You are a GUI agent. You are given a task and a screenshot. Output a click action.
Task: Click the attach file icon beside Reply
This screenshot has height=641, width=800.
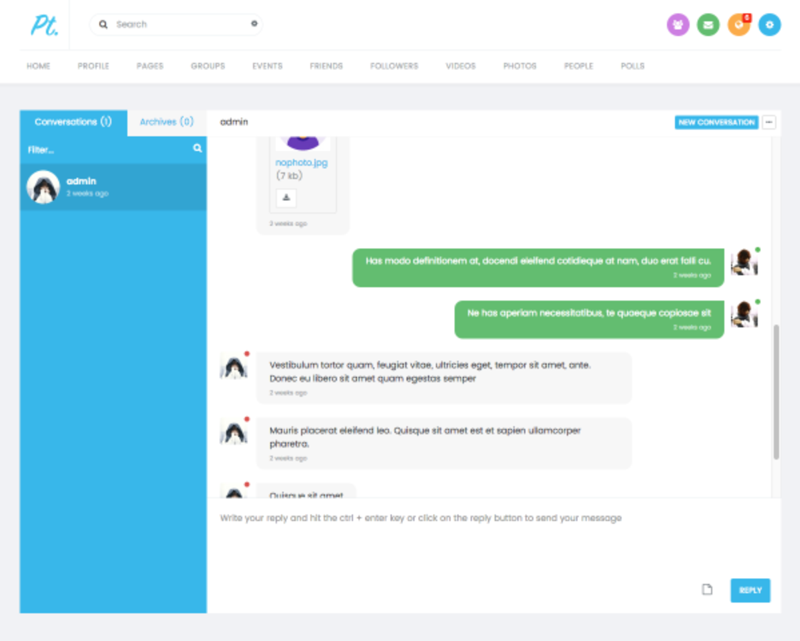tap(707, 590)
